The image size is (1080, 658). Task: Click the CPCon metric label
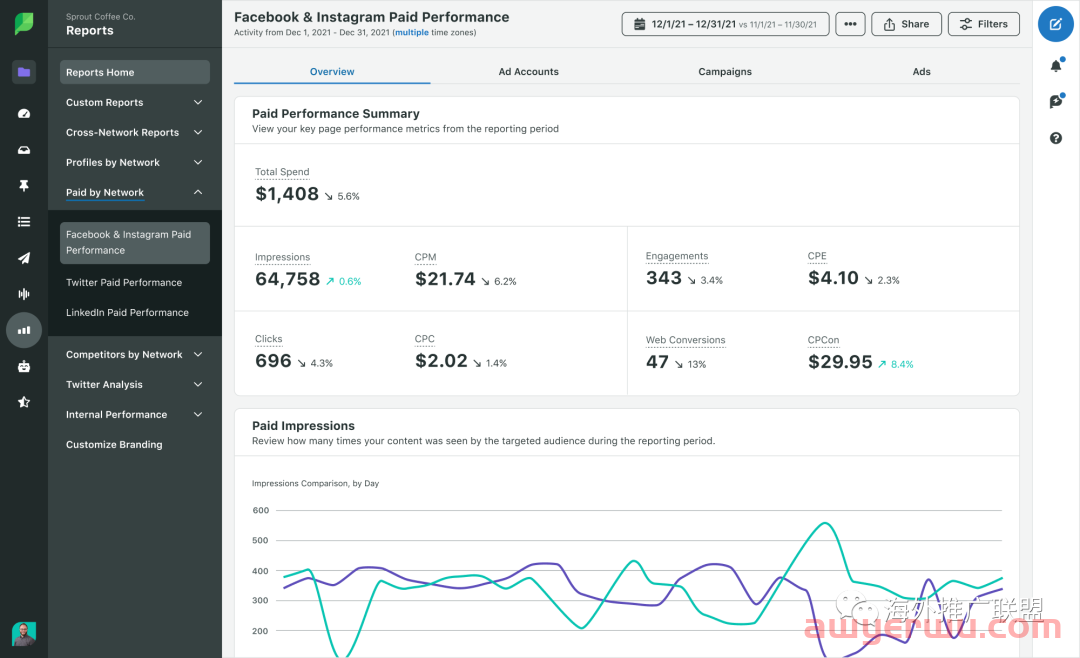[x=824, y=340]
